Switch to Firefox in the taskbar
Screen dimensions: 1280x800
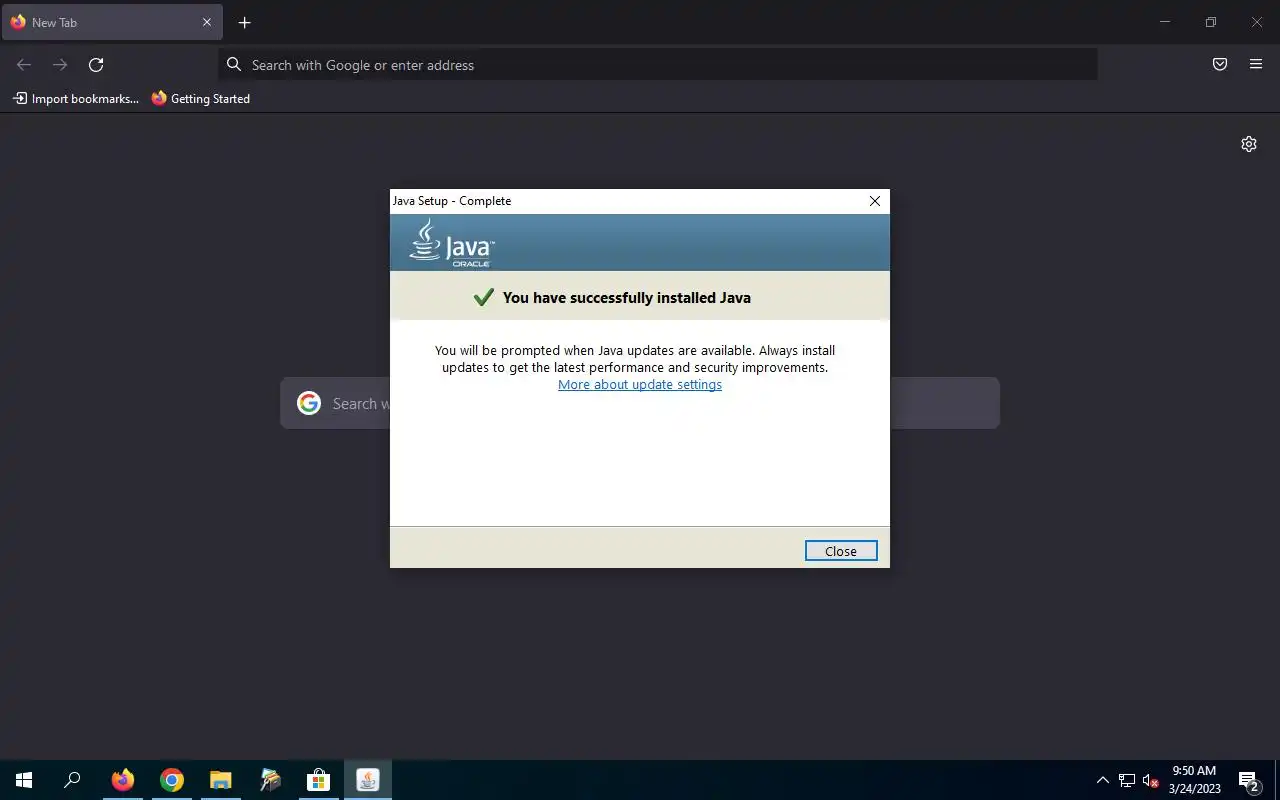(x=122, y=780)
